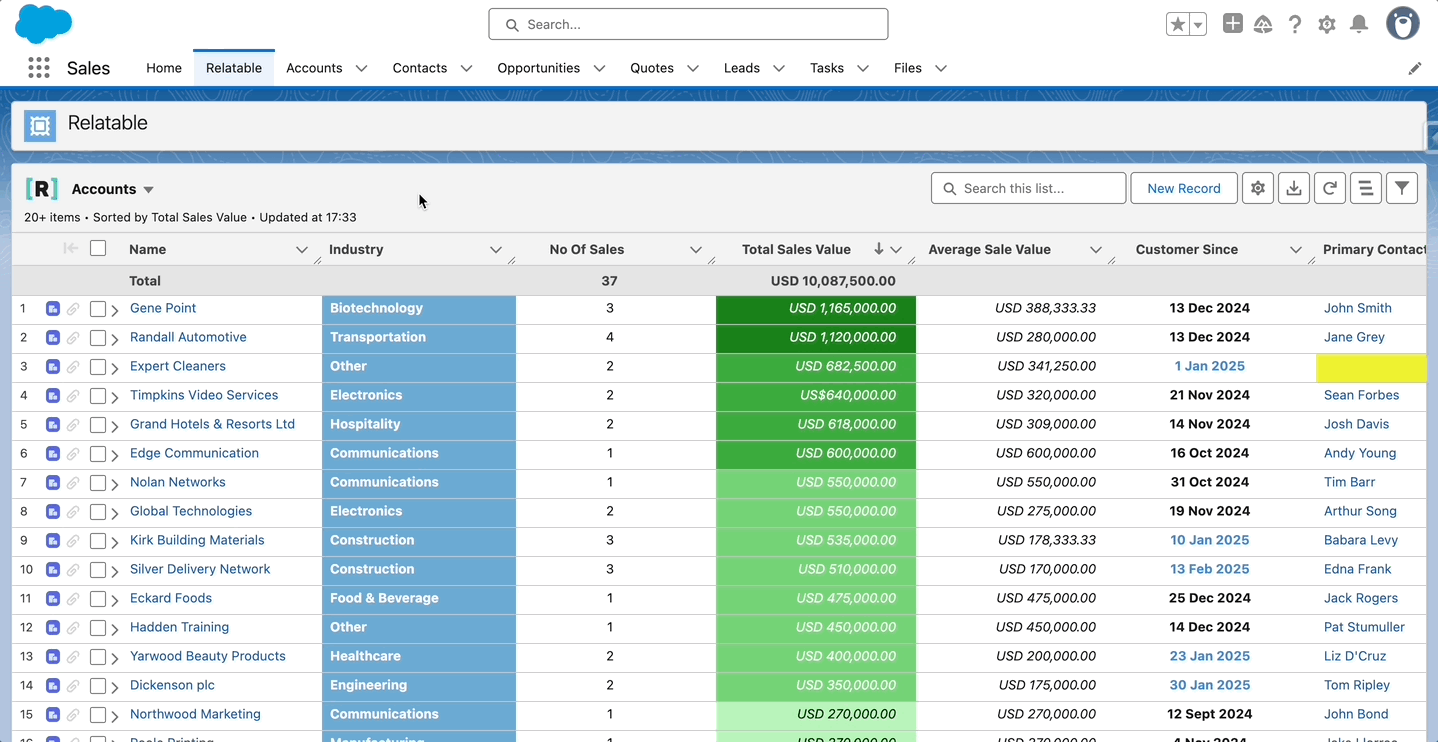The image size is (1438, 742).
Task: Open the Industry column menu chevron
Action: point(496,250)
